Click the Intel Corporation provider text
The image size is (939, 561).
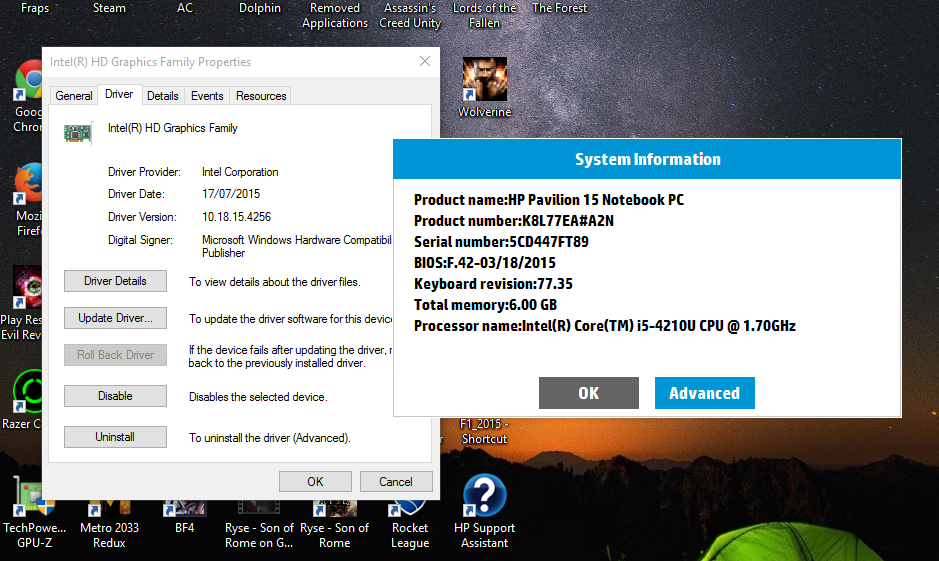pyautogui.click(x=240, y=172)
